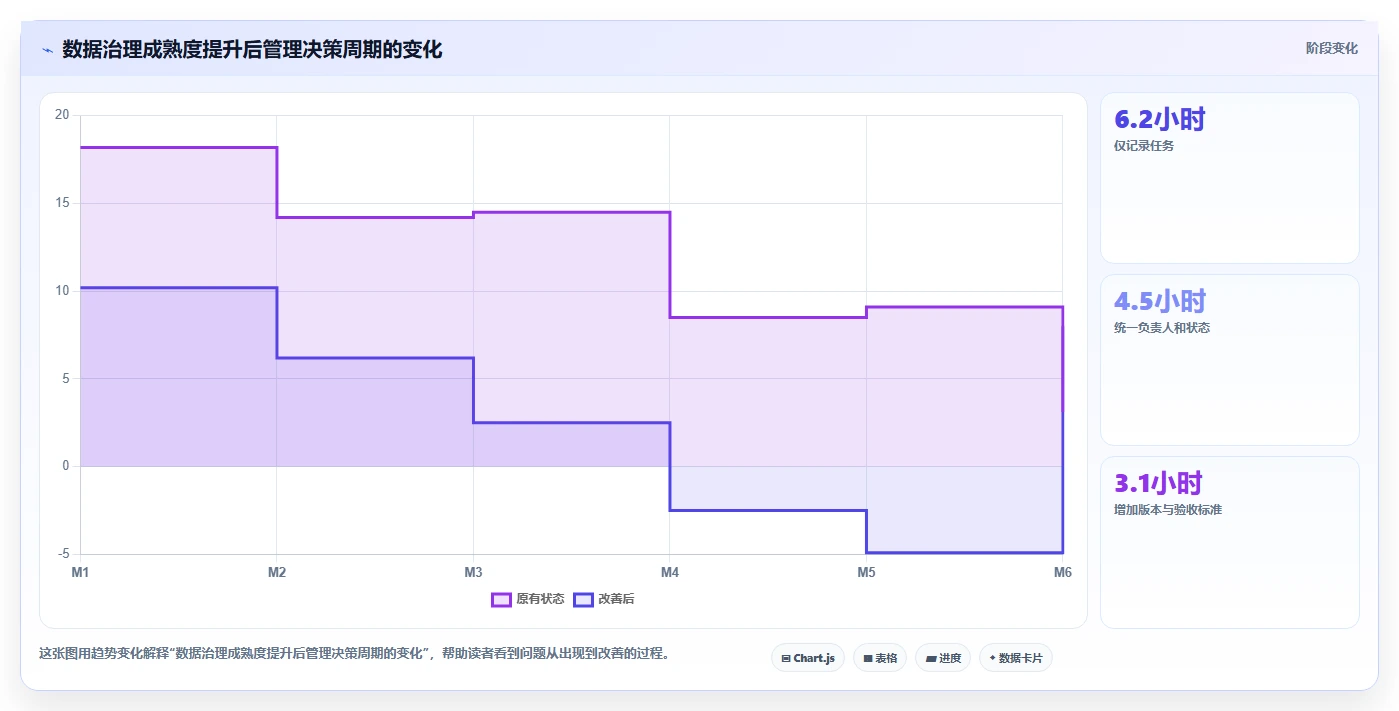
Task: Click the M4 x-axis label
Action: click(x=670, y=573)
